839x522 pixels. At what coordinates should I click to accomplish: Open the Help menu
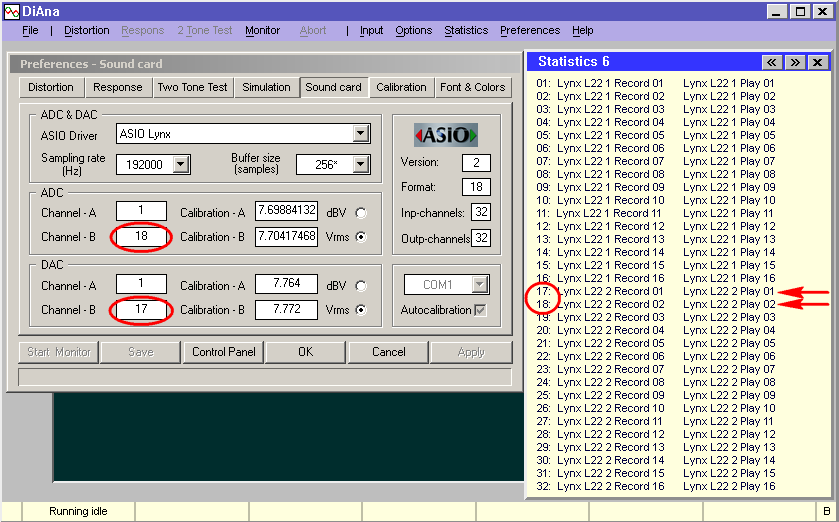click(583, 30)
